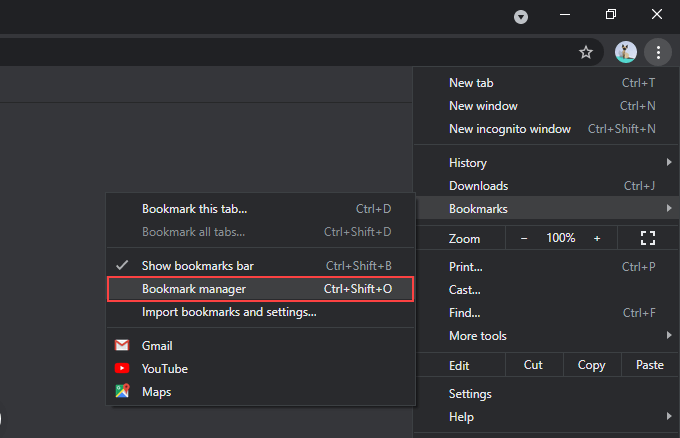Open the Maps bookmark

tap(156, 392)
